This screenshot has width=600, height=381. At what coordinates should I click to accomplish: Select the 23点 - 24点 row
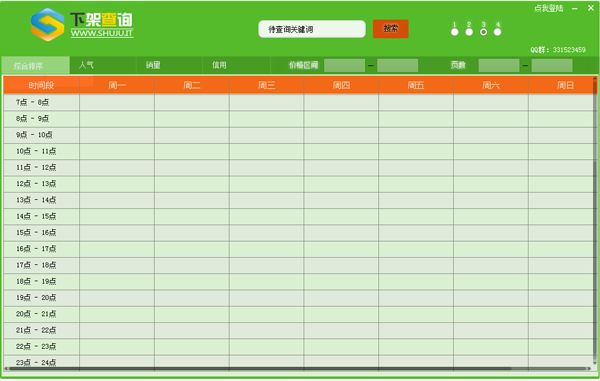pyautogui.click(x=298, y=361)
